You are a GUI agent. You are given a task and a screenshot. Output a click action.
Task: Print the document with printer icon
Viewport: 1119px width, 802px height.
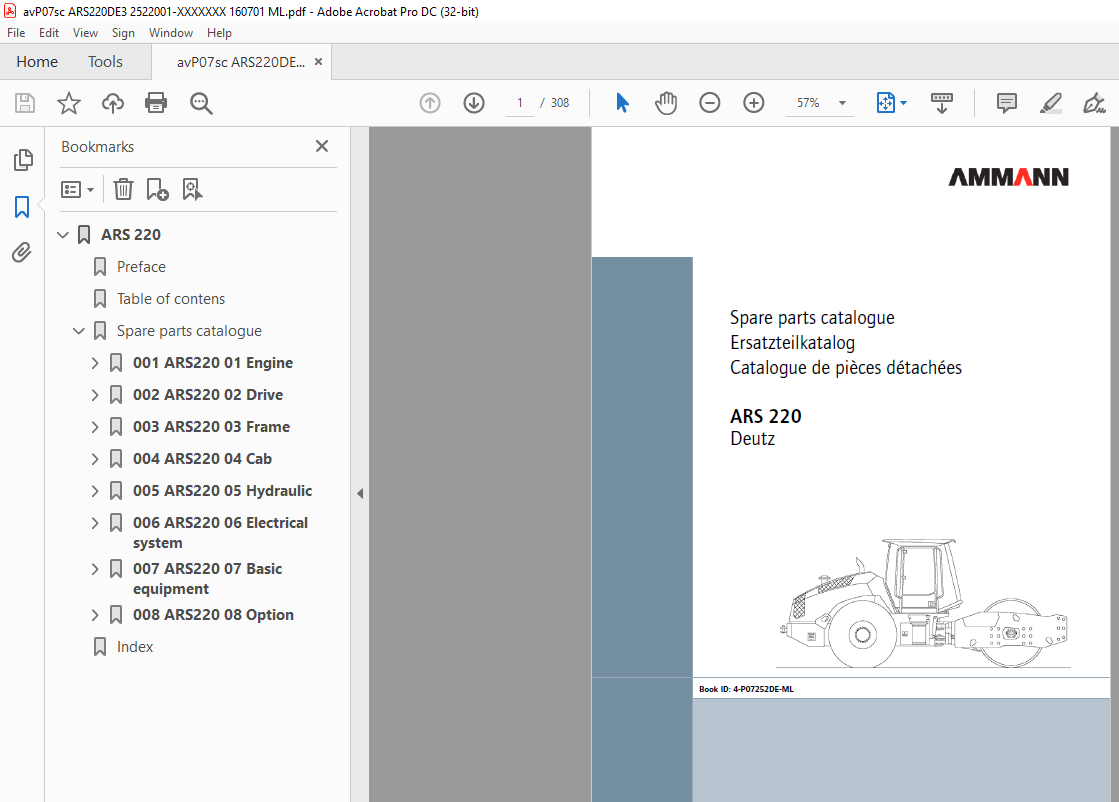156,103
